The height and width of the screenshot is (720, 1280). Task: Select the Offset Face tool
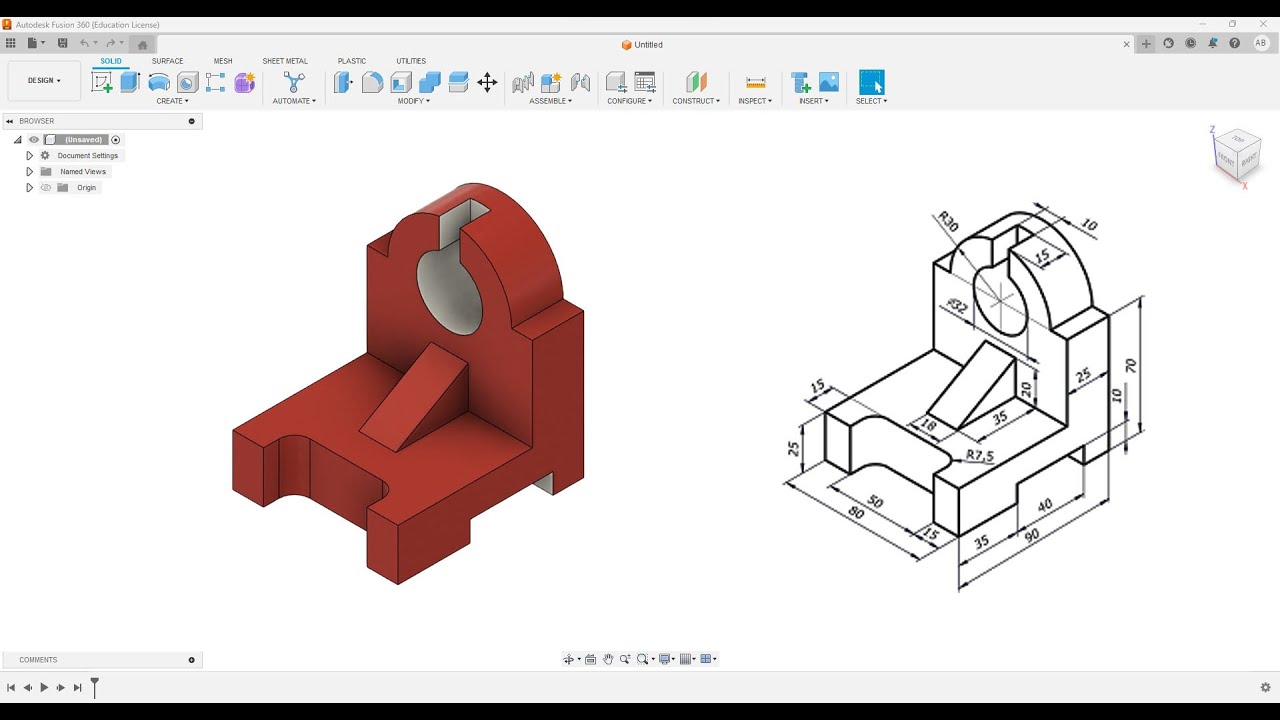(x=459, y=83)
